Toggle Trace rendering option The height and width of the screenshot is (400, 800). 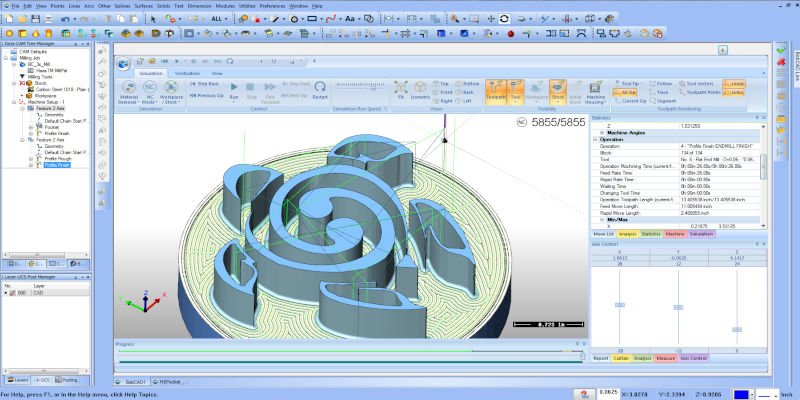tap(659, 92)
